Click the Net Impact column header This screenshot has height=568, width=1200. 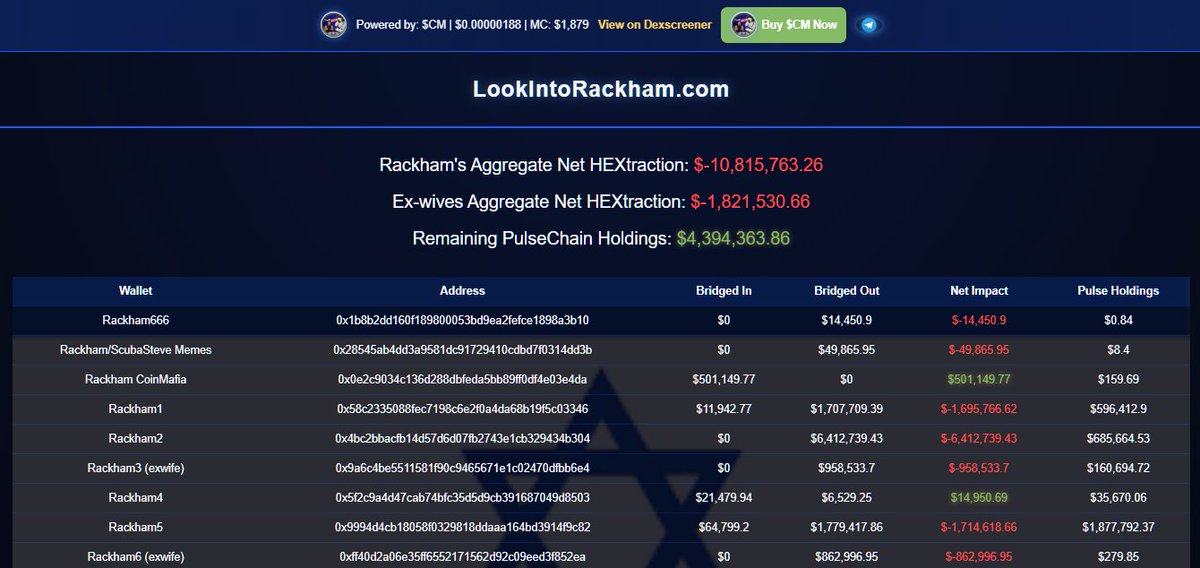[979, 291]
